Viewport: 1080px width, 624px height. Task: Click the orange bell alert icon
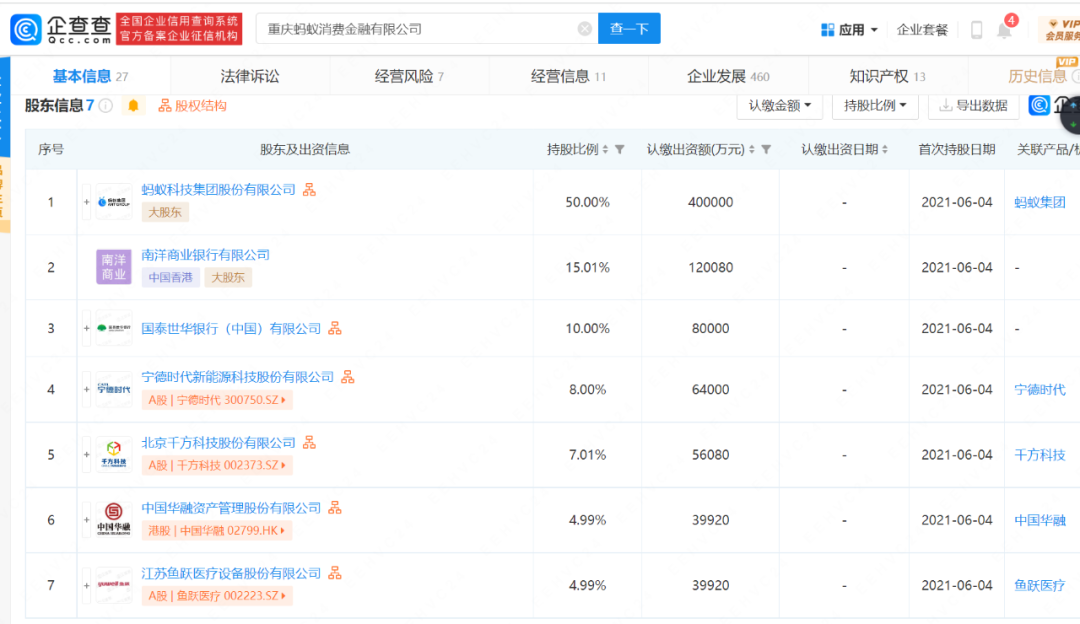[133, 105]
